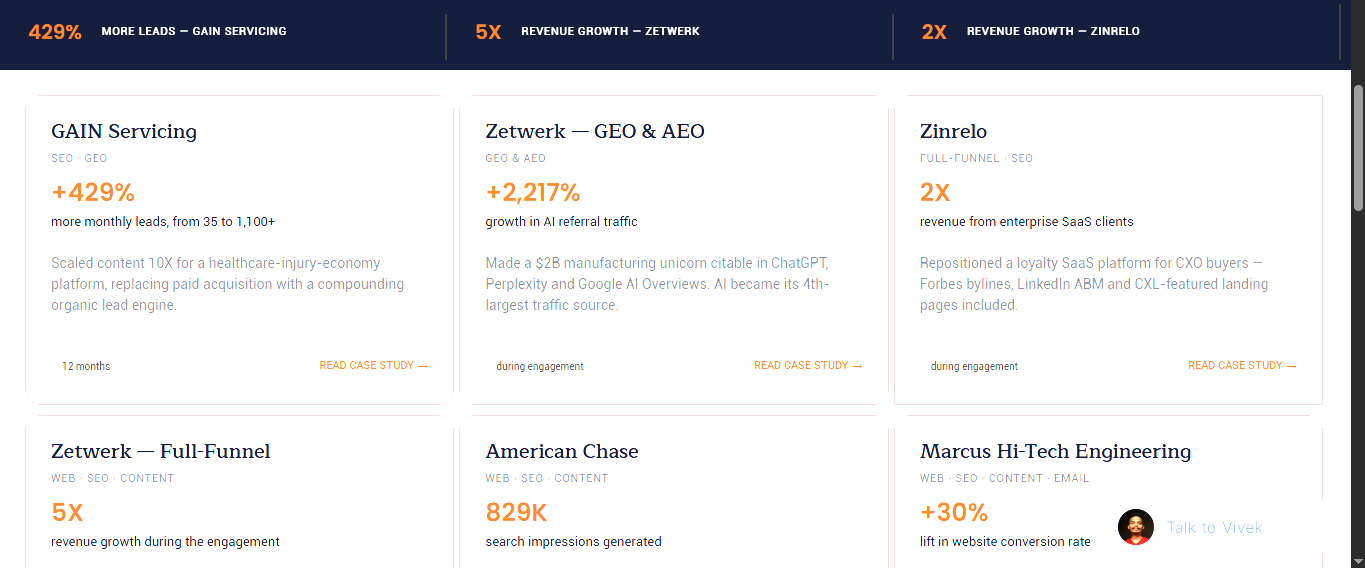Click 429% More Leads GAIN Servicing ticker item

coord(158,32)
